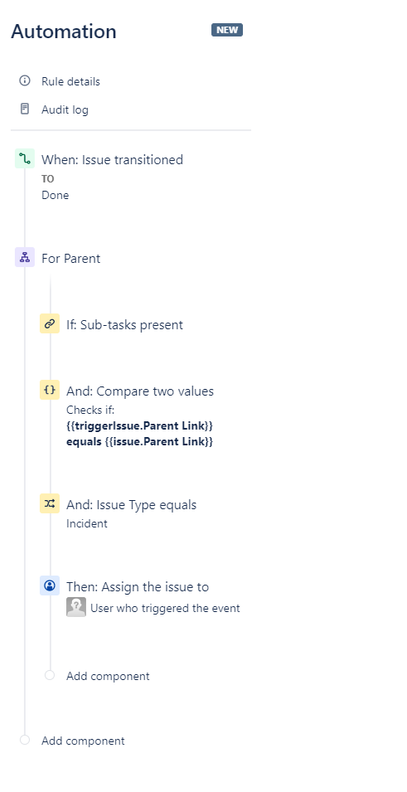
Task: Open the And: Issue Type equals condition
Action: [x=131, y=505]
